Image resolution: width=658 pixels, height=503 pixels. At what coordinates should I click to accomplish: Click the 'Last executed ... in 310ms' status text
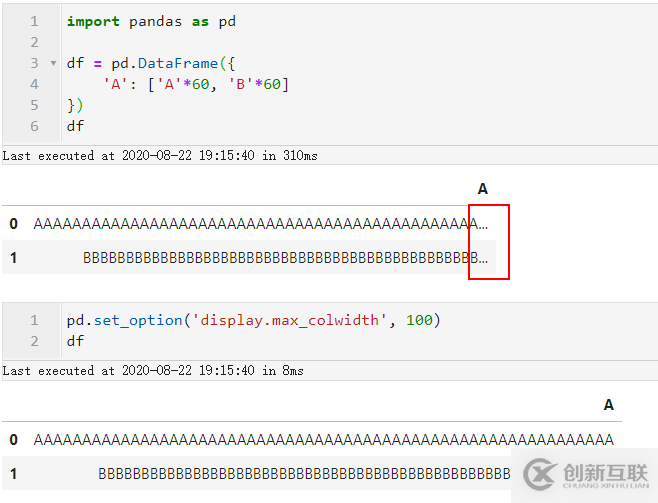[160, 156]
